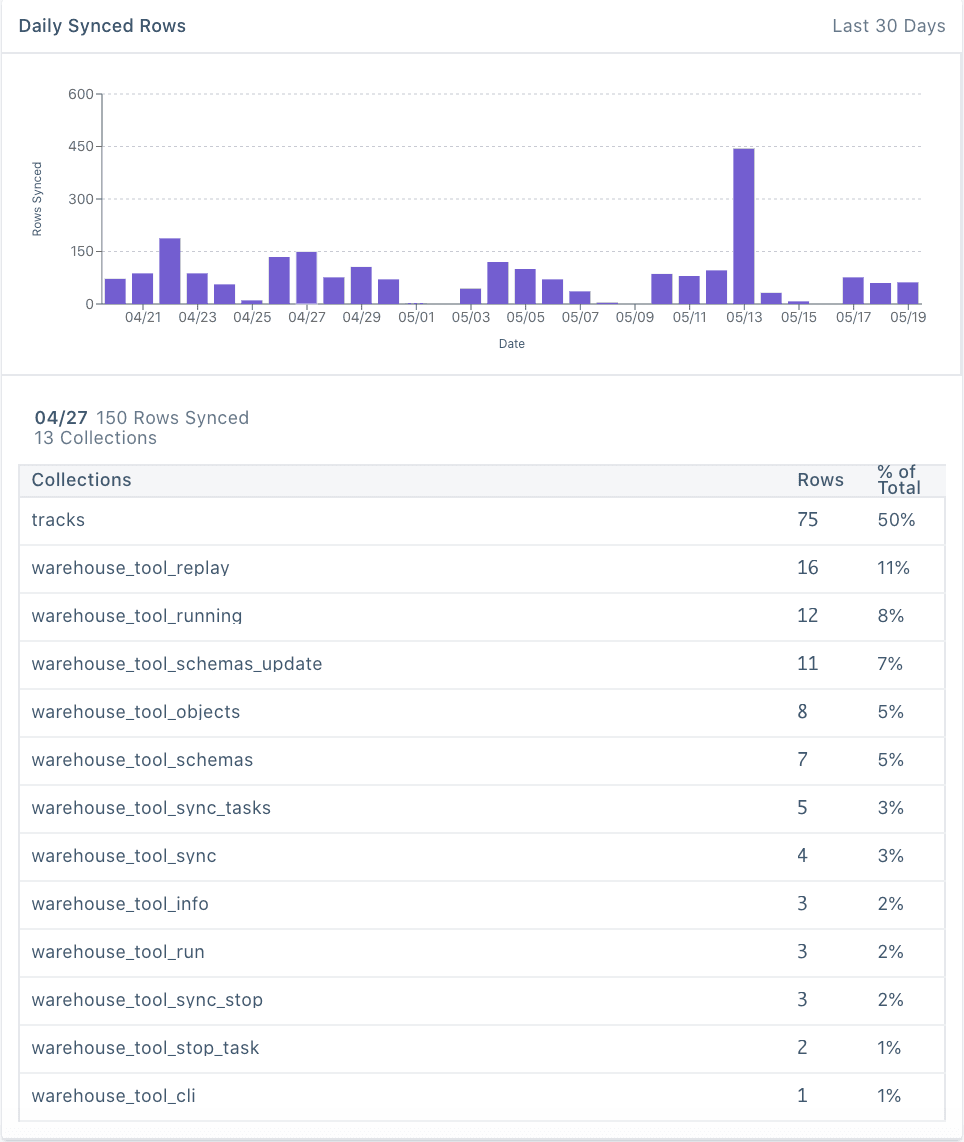Click the warehouse_tool_objects row
The height and width of the screenshot is (1142, 964).
tap(135, 712)
